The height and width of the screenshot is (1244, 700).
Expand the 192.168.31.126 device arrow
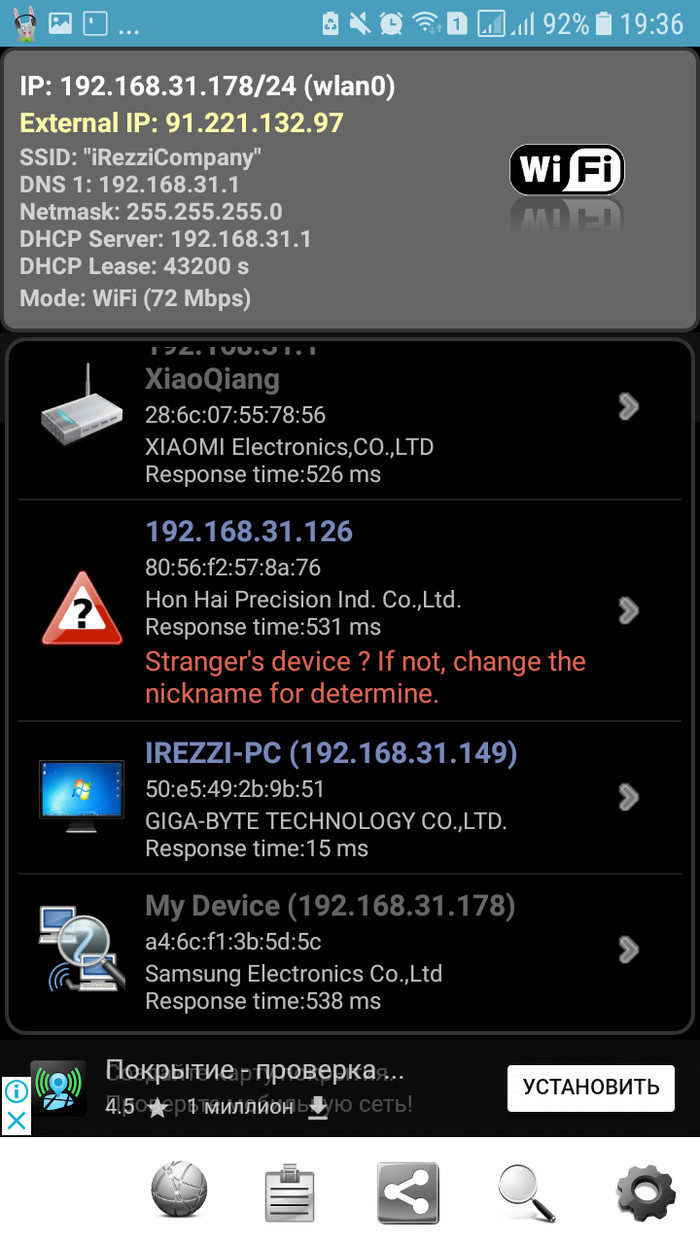[x=628, y=610]
